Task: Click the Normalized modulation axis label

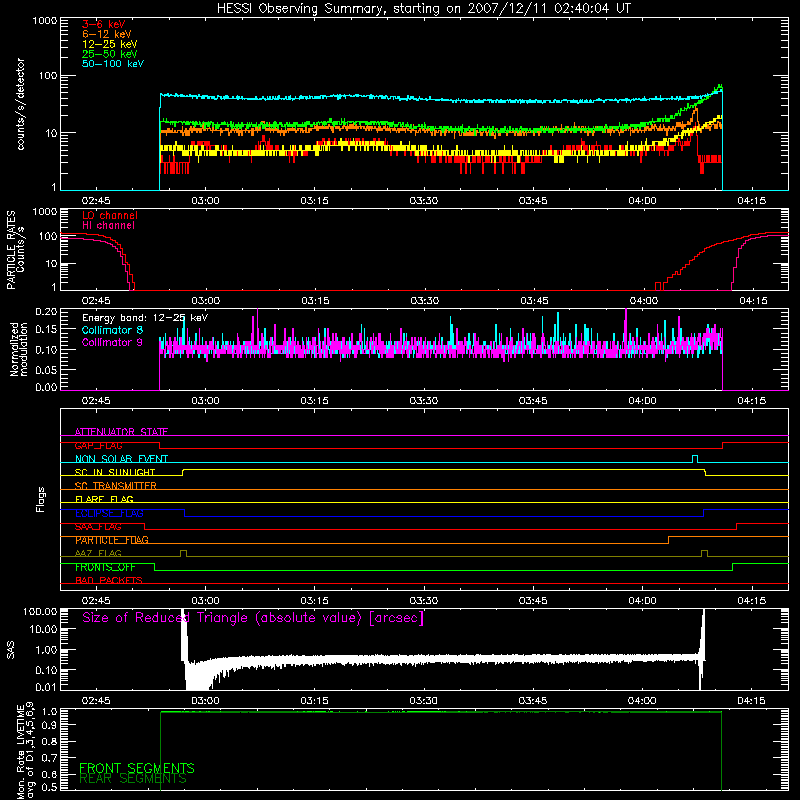Action: [19, 349]
